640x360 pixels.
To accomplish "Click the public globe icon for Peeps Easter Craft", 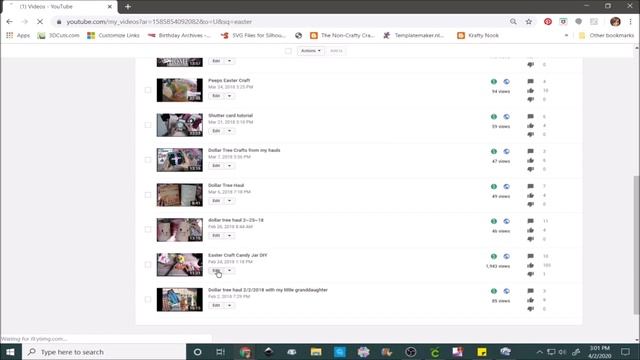I will tap(507, 82).
